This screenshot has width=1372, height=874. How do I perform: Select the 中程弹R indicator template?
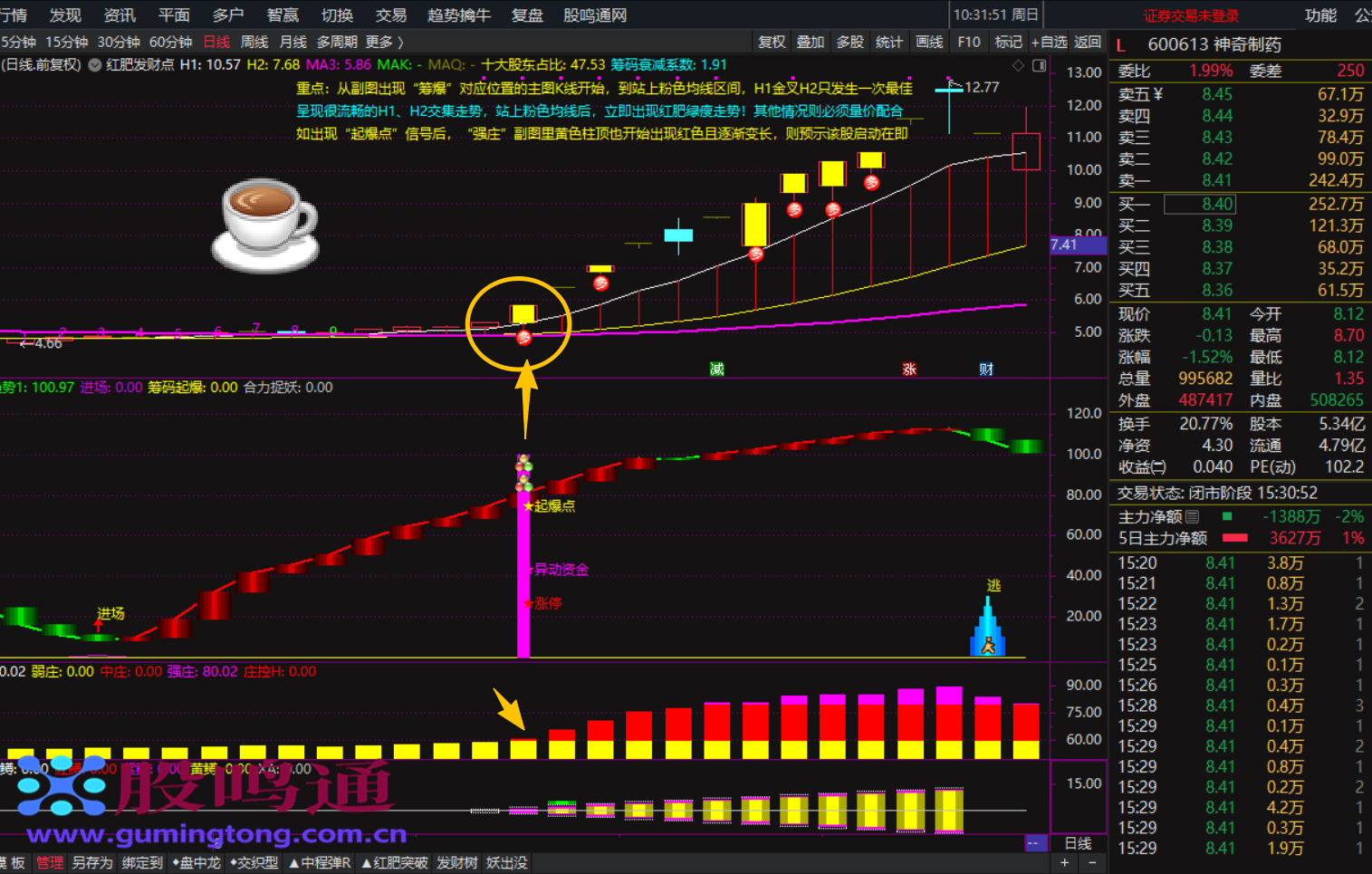(x=320, y=863)
